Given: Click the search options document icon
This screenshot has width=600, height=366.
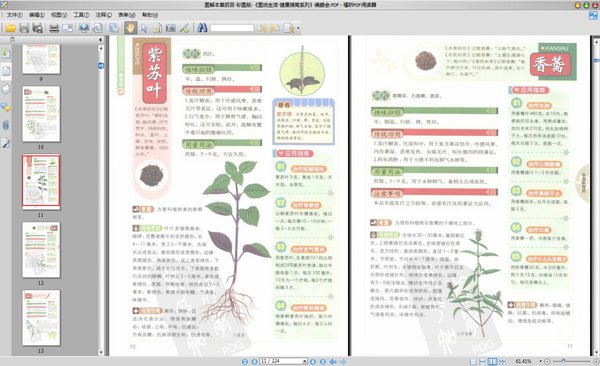Looking at the screenshot, I should 290,28.
